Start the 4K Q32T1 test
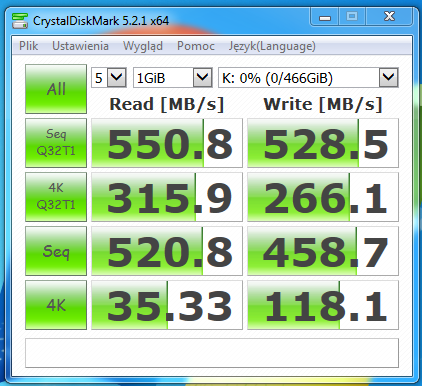Image resolution: width=422 pixels, height=386 pixels. click(56, 197)
